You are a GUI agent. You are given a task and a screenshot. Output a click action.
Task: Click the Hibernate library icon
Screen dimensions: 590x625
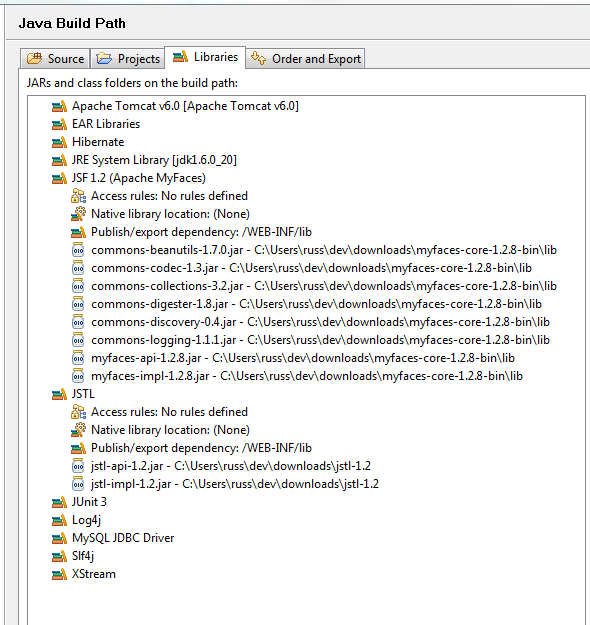[x=59, y=142]
